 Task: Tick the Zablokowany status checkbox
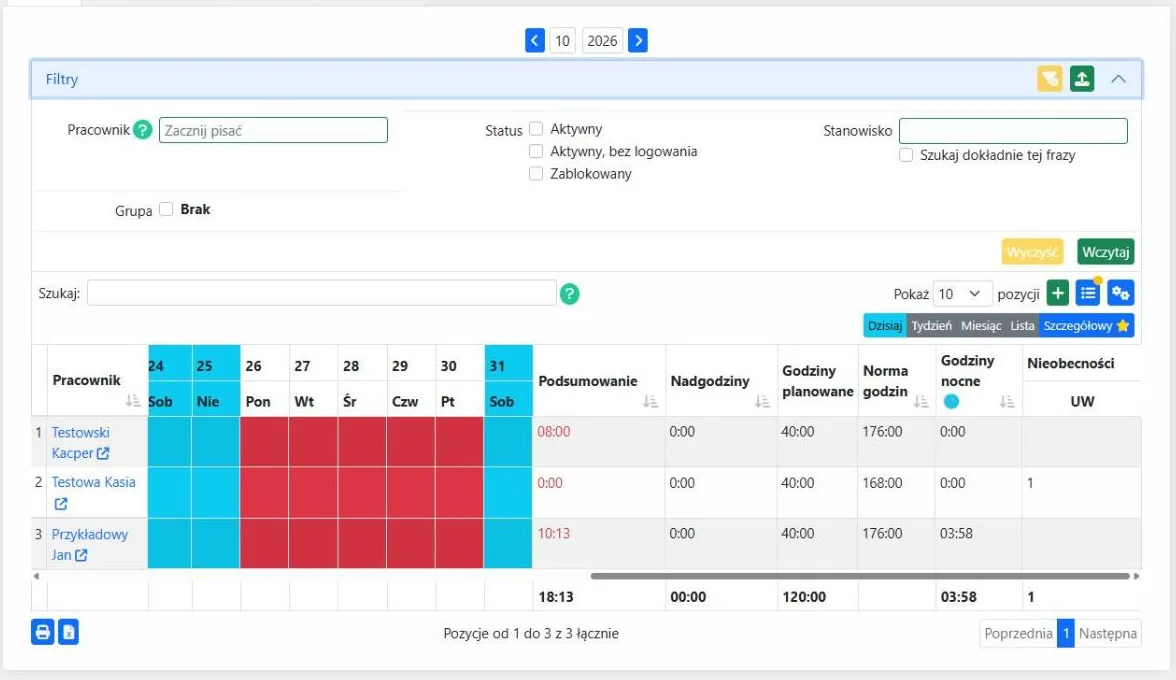(x=536, y=174)
